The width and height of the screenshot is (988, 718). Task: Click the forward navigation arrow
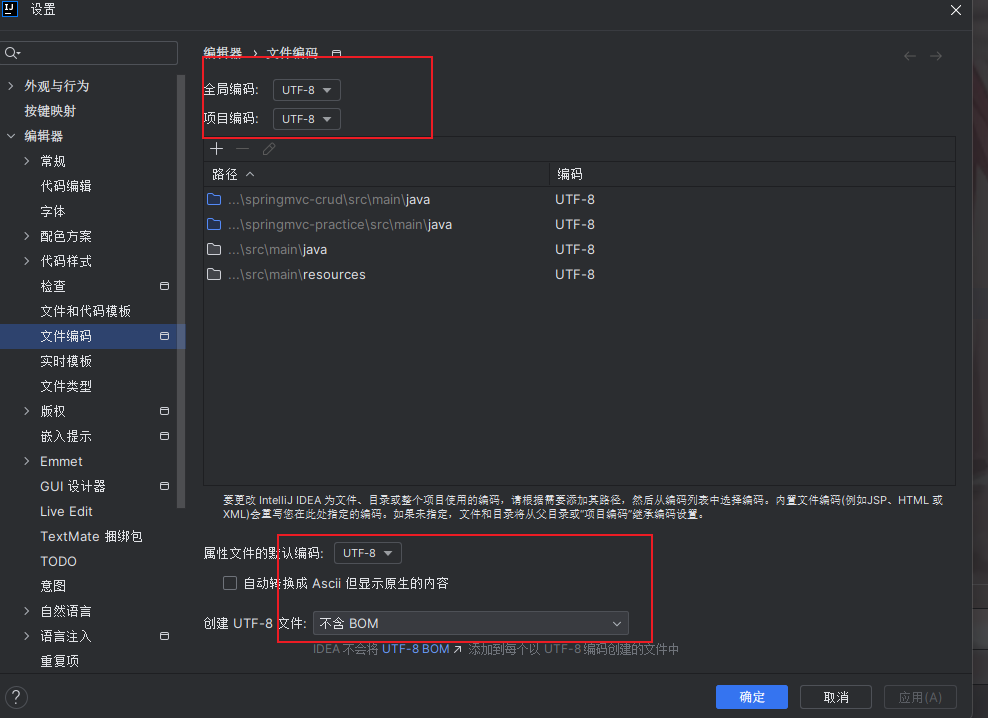937,56
